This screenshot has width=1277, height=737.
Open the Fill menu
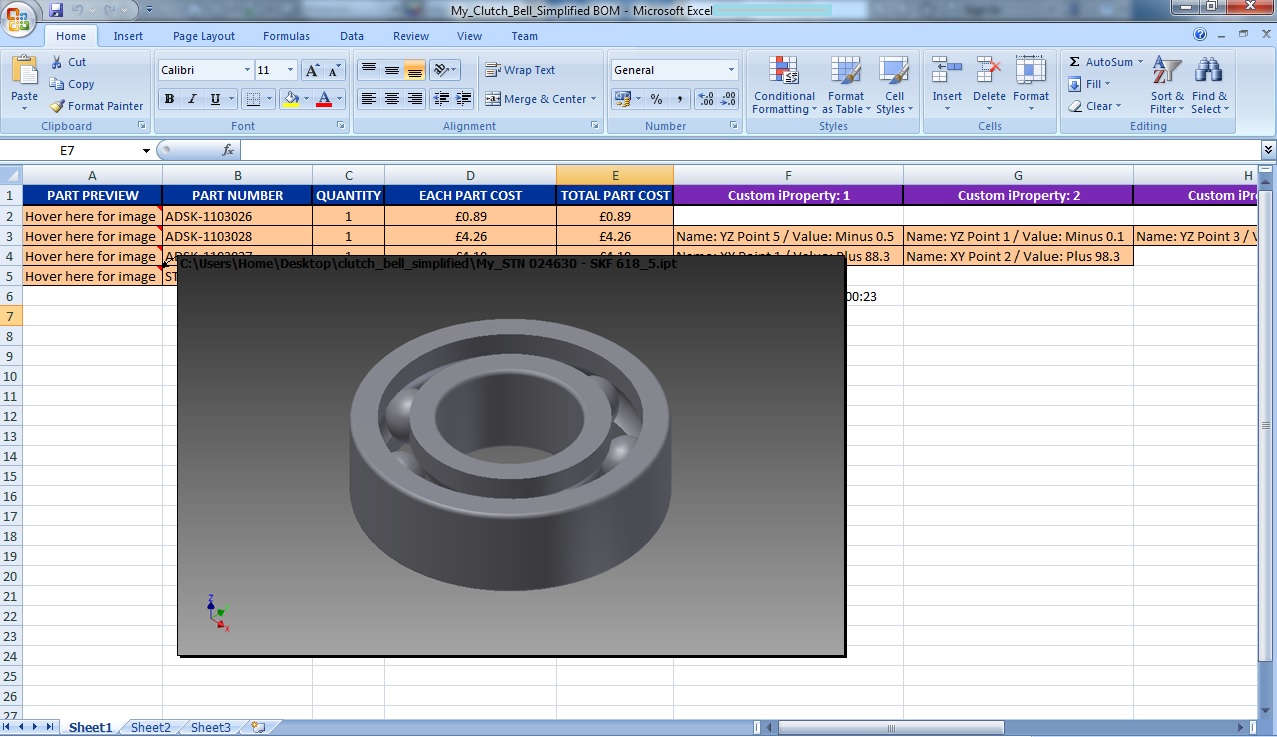[x=1090, y=84]
